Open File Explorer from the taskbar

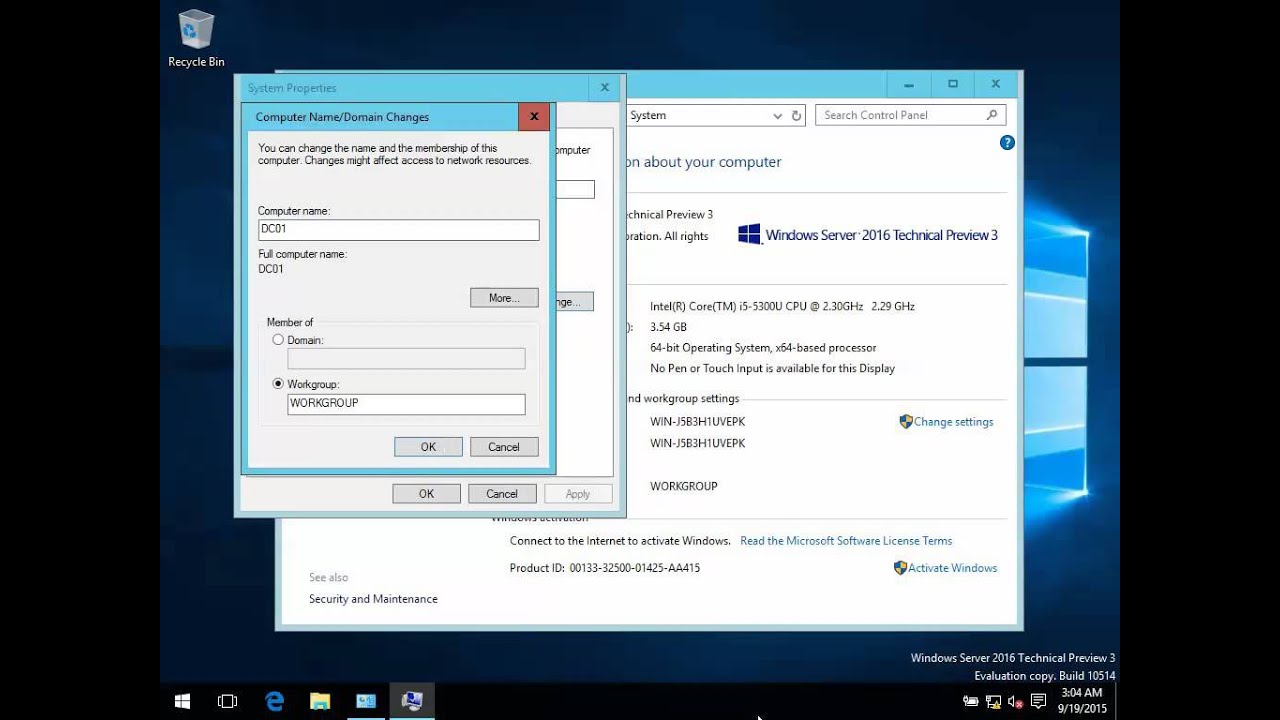[x=320, y=701]
